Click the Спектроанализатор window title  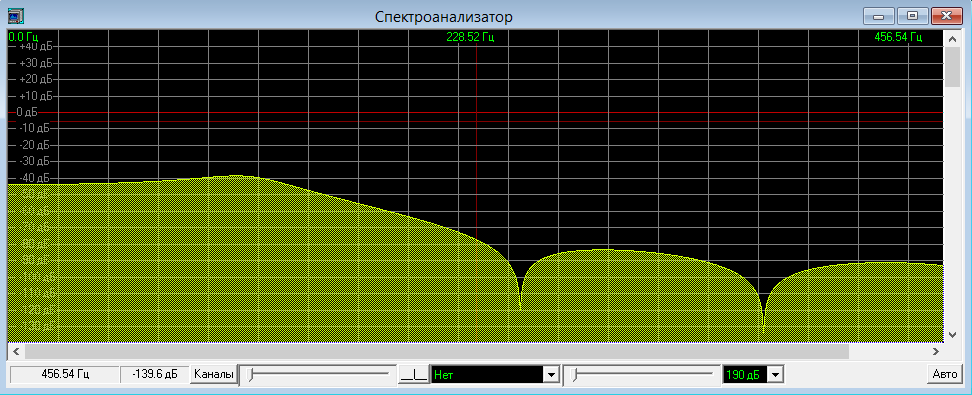[444, 17]
